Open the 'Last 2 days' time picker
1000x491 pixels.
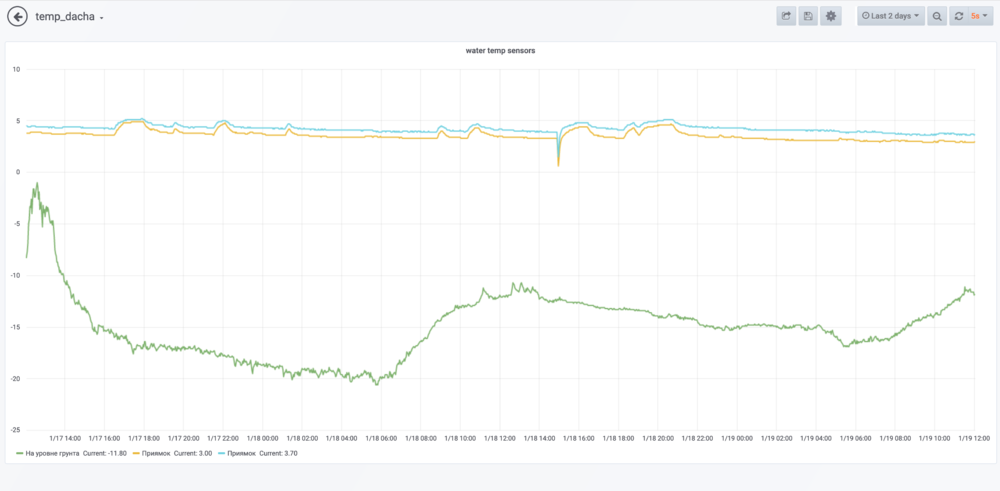click(x=890, y=16)
